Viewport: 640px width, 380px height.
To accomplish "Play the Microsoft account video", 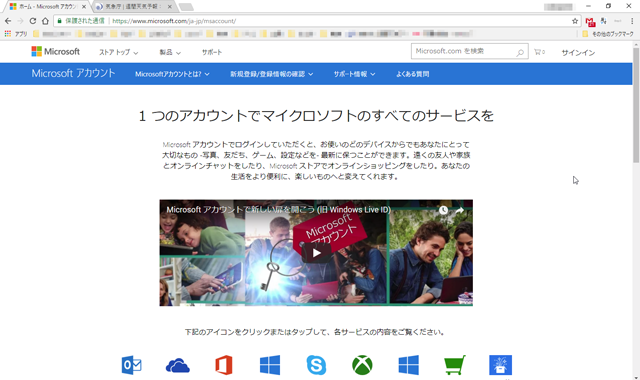I will tap(316, 253).
